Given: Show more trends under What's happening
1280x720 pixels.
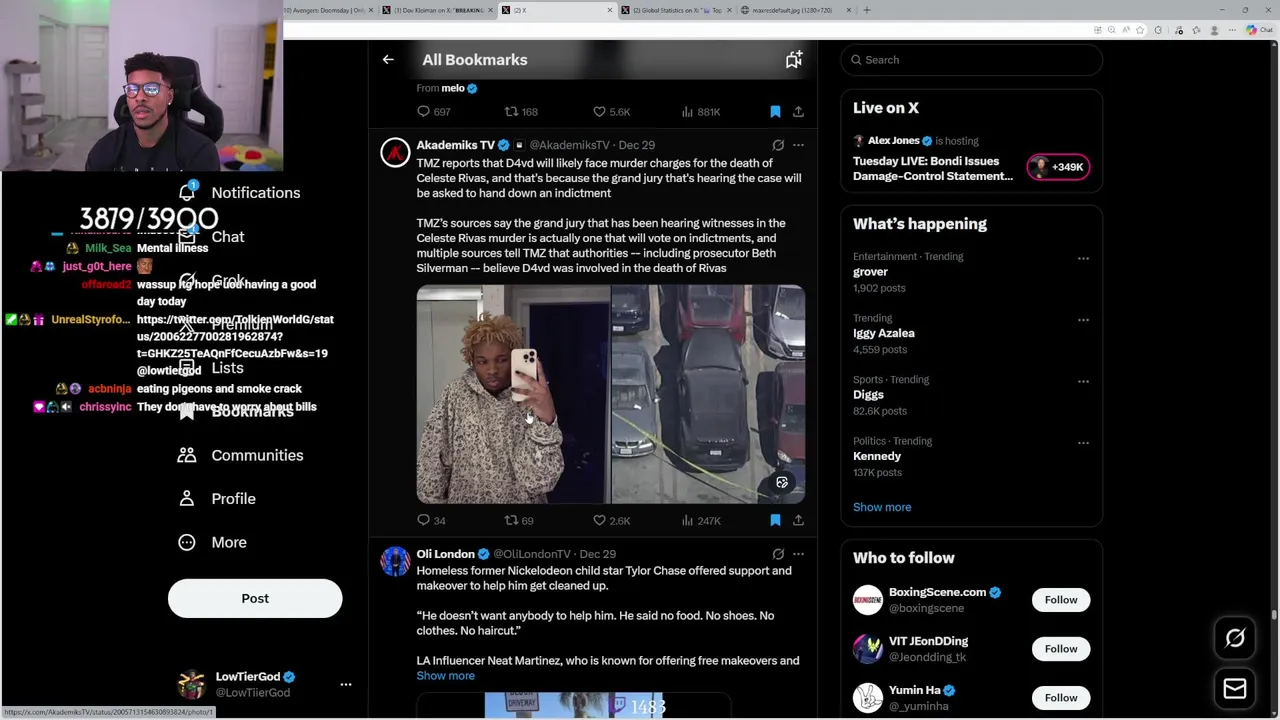Looking at the screenshot, I should point(882,507).
